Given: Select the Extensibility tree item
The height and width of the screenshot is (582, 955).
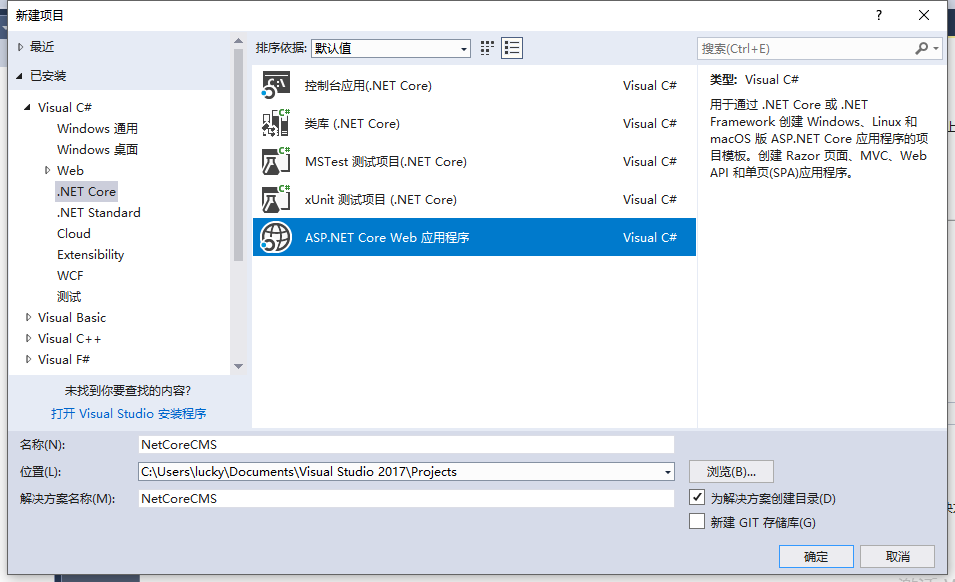Looking at the screenshot, I should 91,254.
